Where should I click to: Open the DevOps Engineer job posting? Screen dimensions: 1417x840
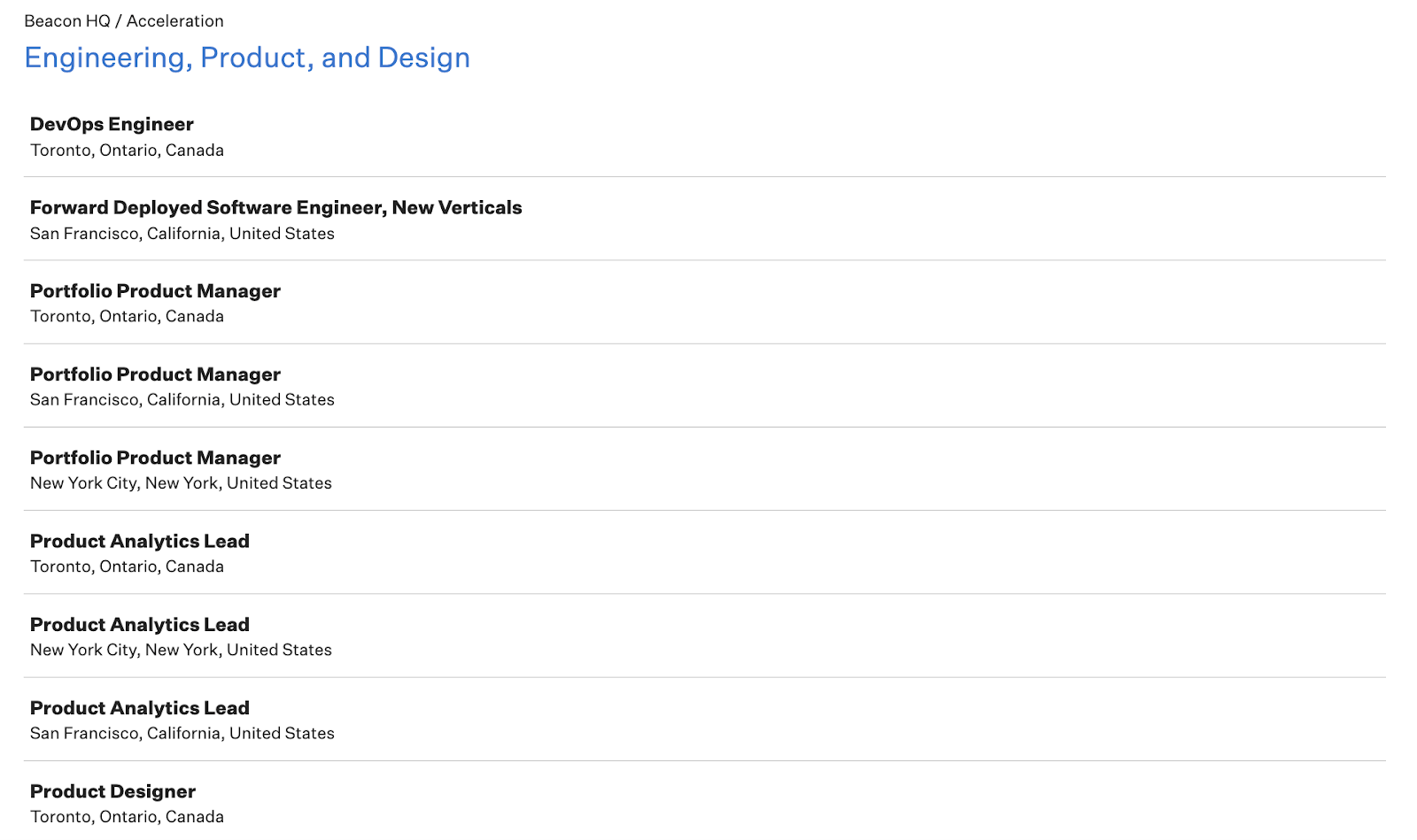tap(112, 125)
